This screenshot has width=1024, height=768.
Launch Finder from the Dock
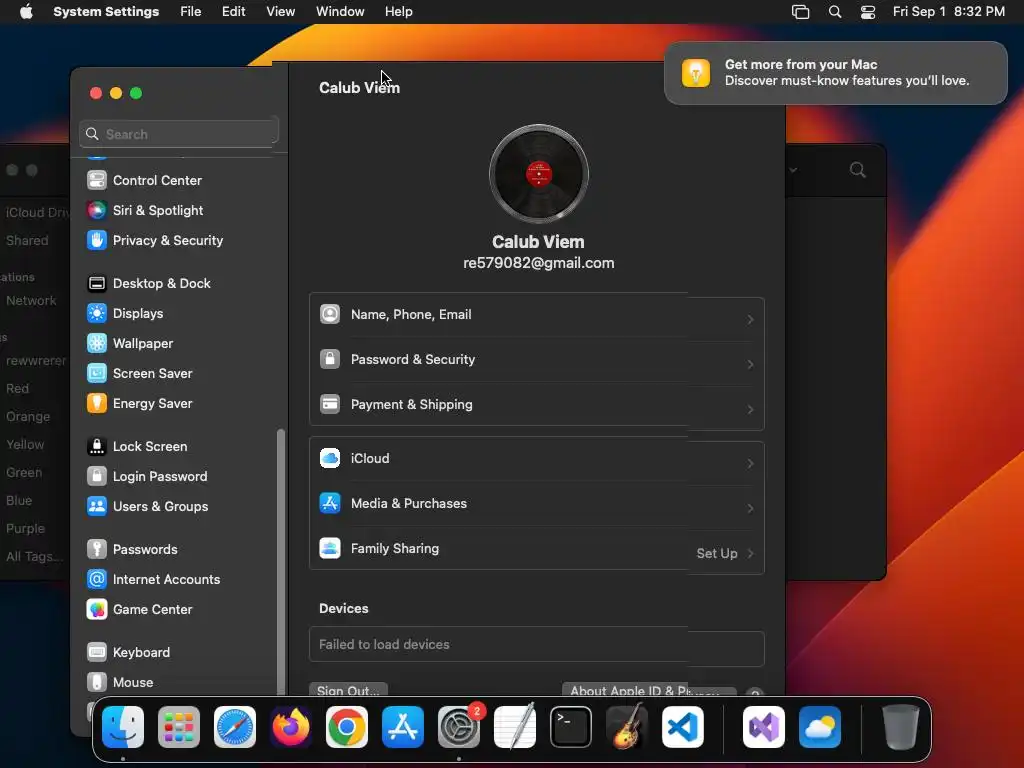click(x=123, y=727)
